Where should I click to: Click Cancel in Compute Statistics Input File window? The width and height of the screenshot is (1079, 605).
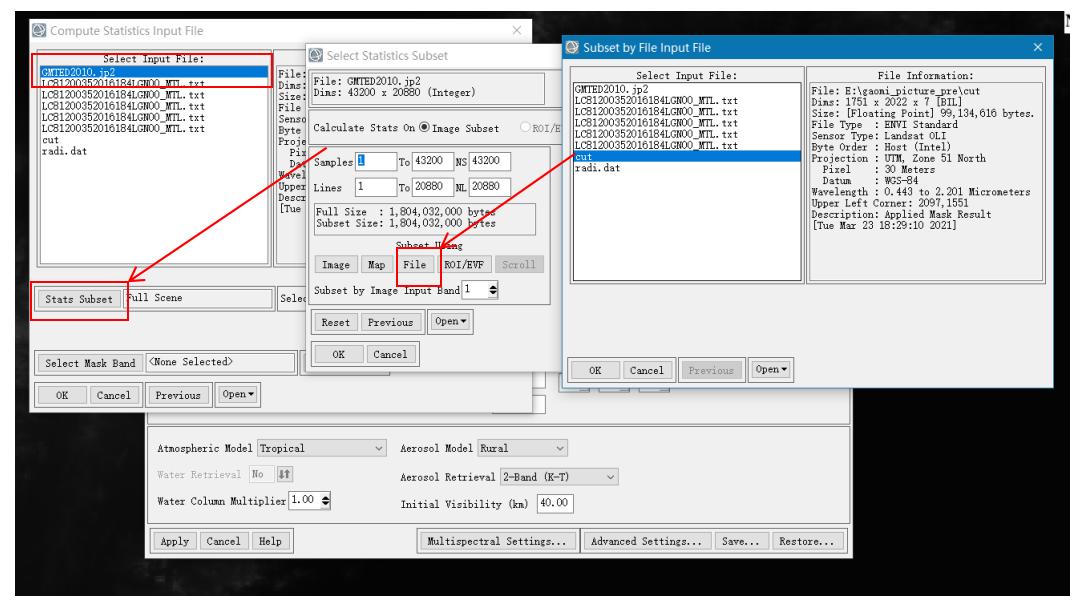(114, 395)
